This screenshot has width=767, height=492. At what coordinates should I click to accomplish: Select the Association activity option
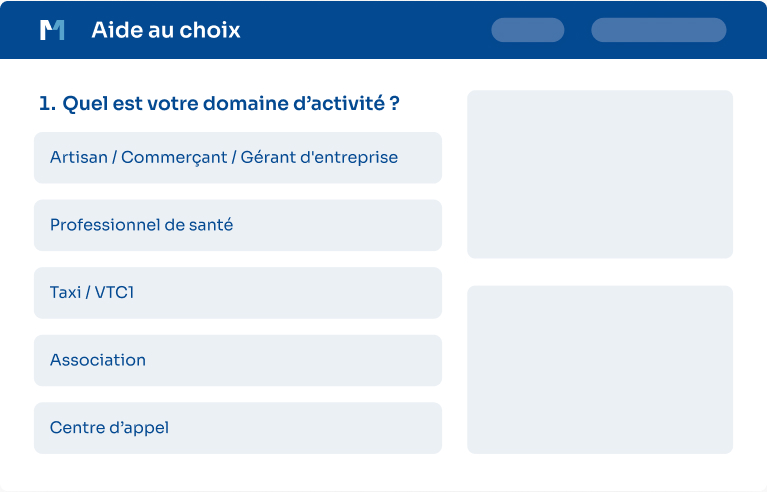[238, 360]
